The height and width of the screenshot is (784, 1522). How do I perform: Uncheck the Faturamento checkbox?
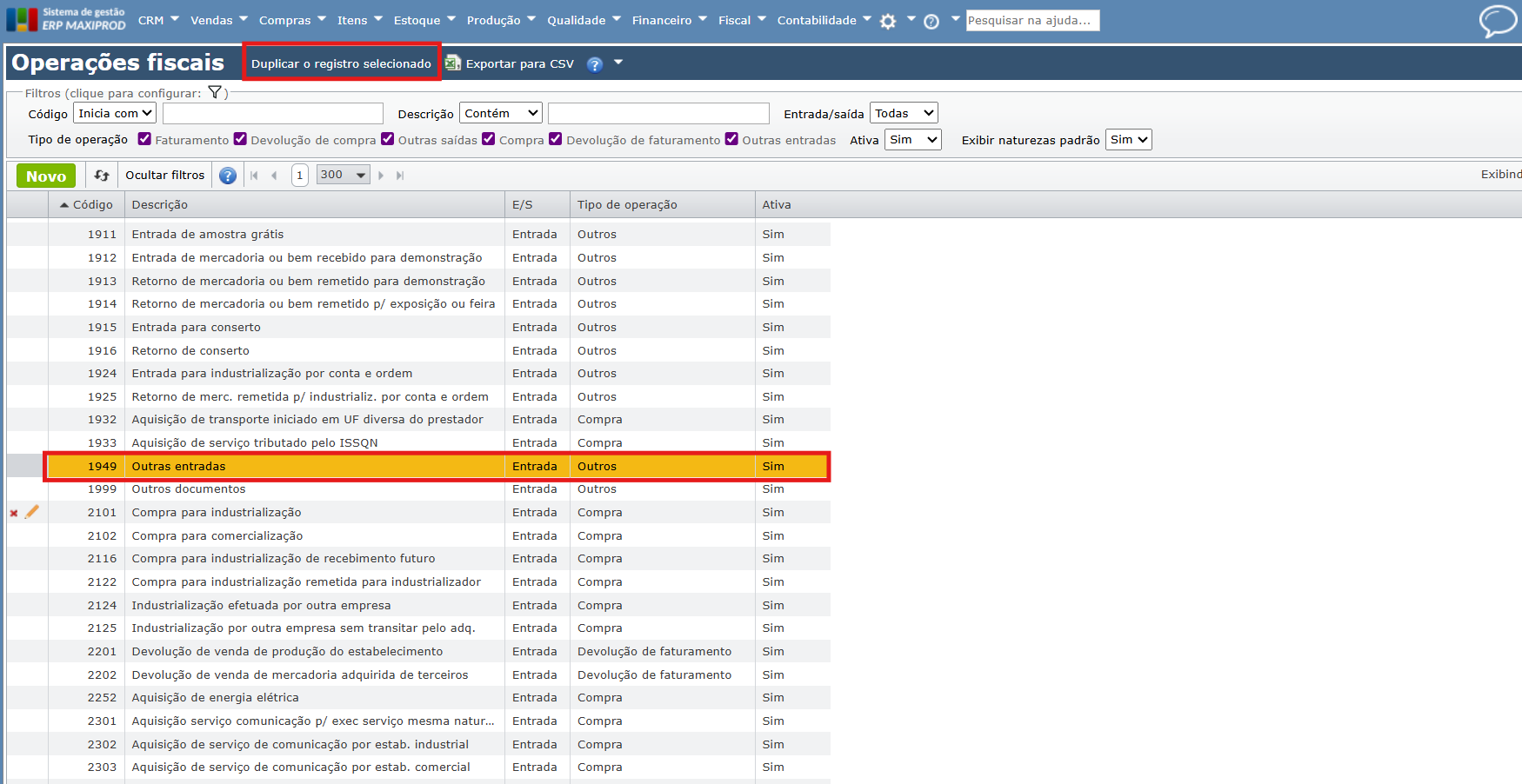point(145,139)
